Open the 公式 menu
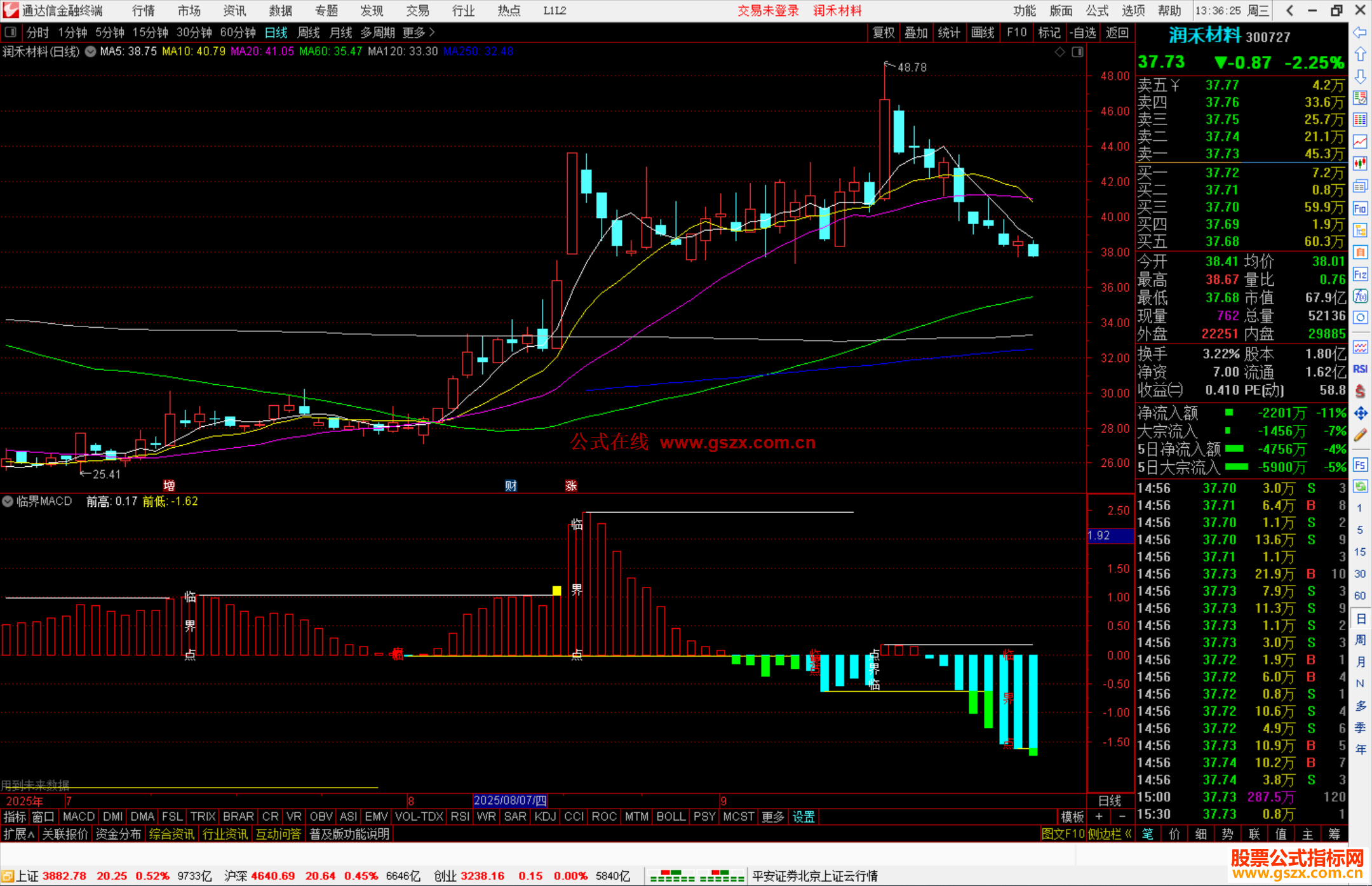The width and height of the screenshot is (1372, 886). click(1097, 11)
